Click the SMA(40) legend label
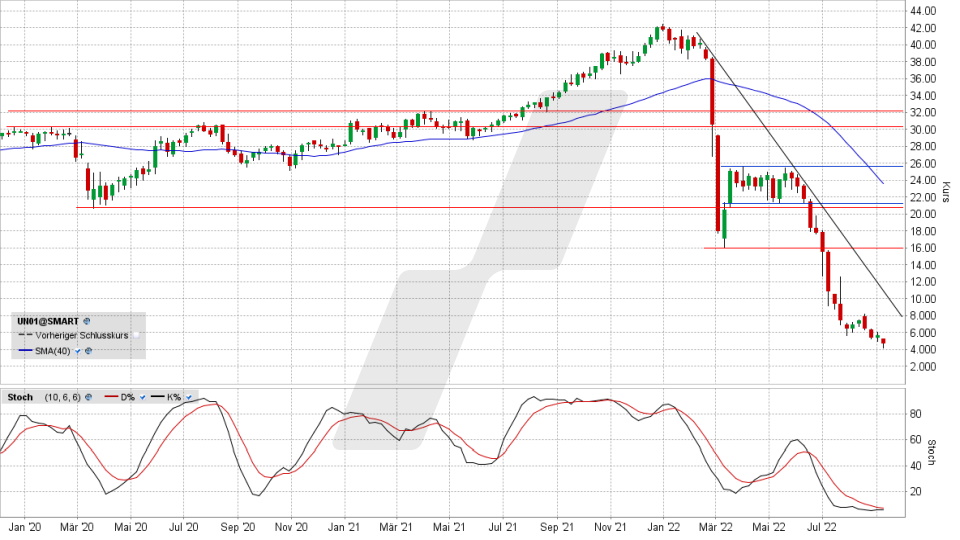 coord(53,351)
